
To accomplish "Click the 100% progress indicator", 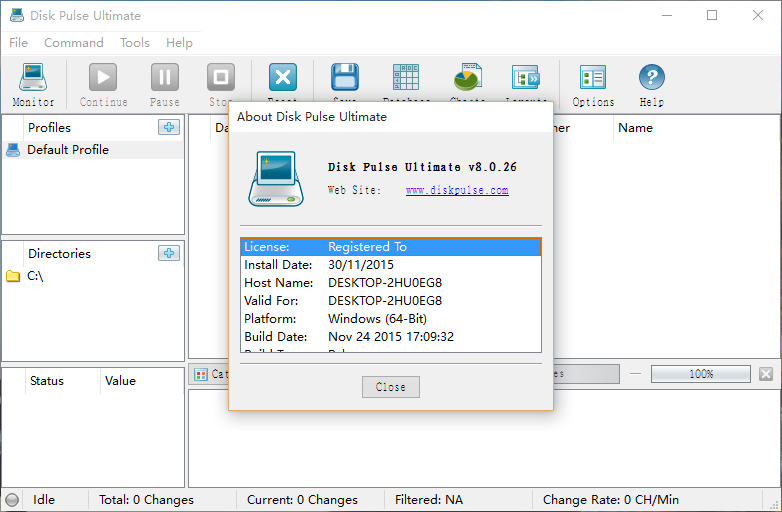I will pos(701,374).
